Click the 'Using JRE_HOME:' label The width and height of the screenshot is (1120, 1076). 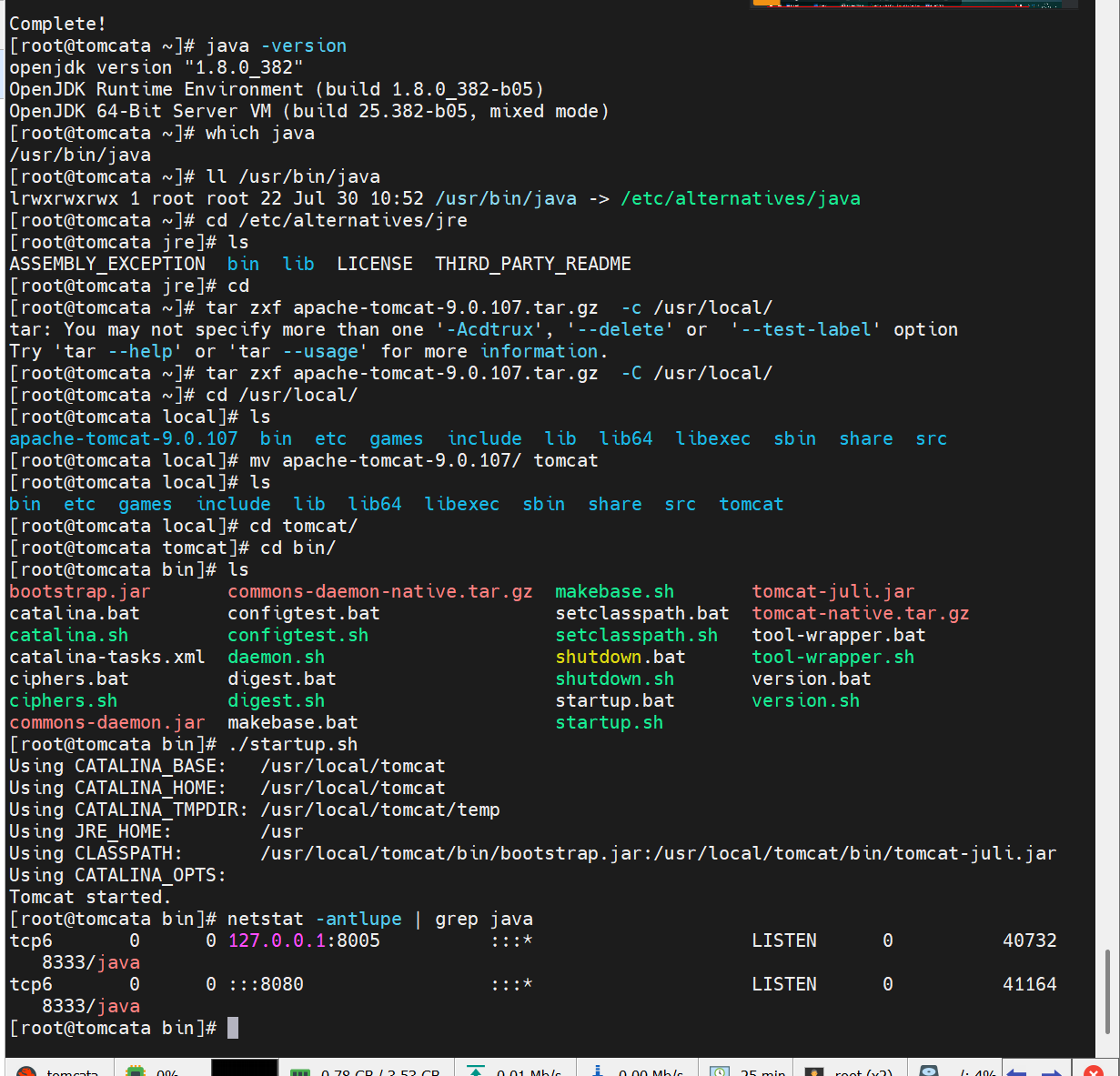(x=91, y=831)
